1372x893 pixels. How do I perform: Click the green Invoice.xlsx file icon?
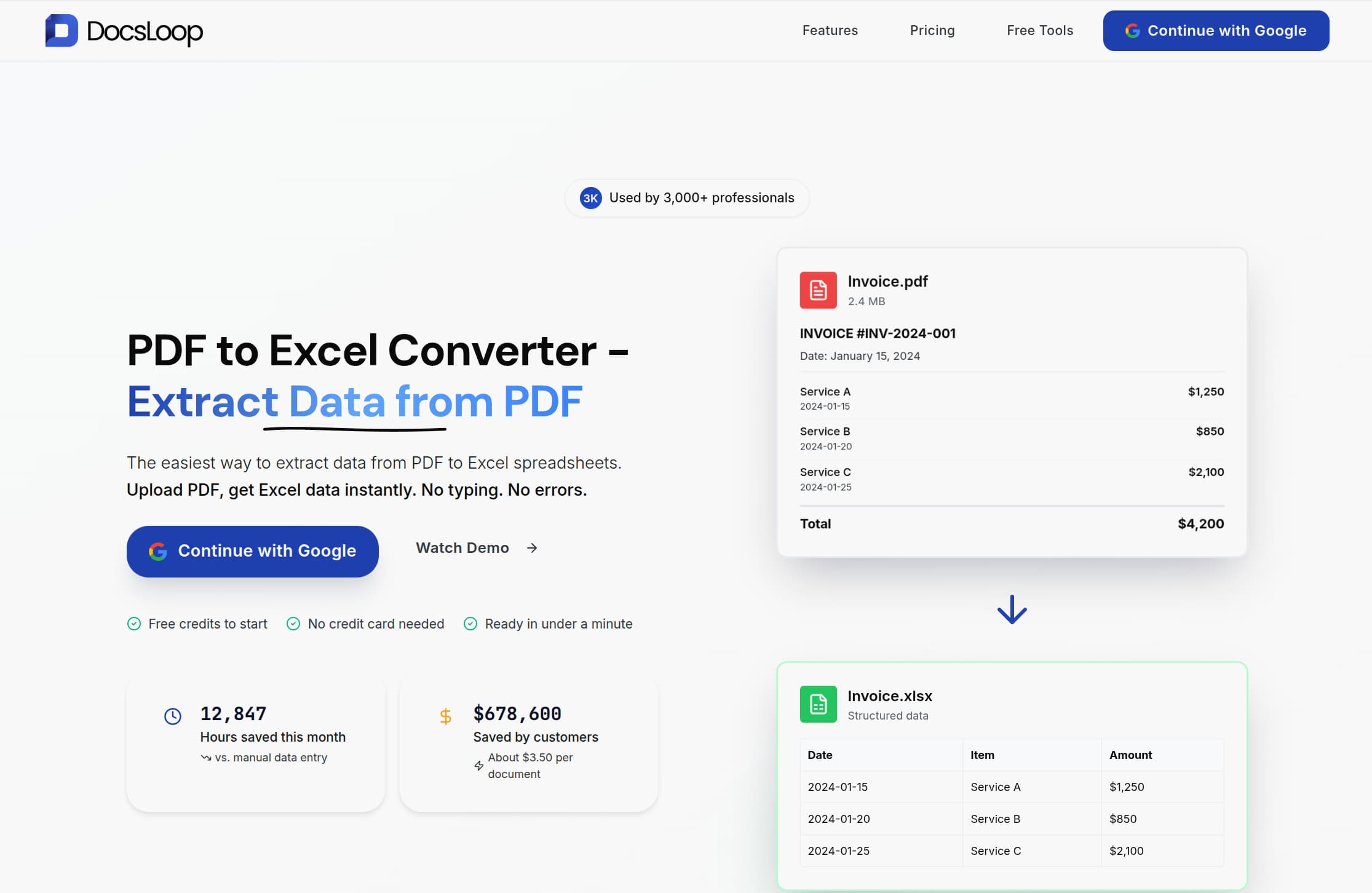coord(818,704)
